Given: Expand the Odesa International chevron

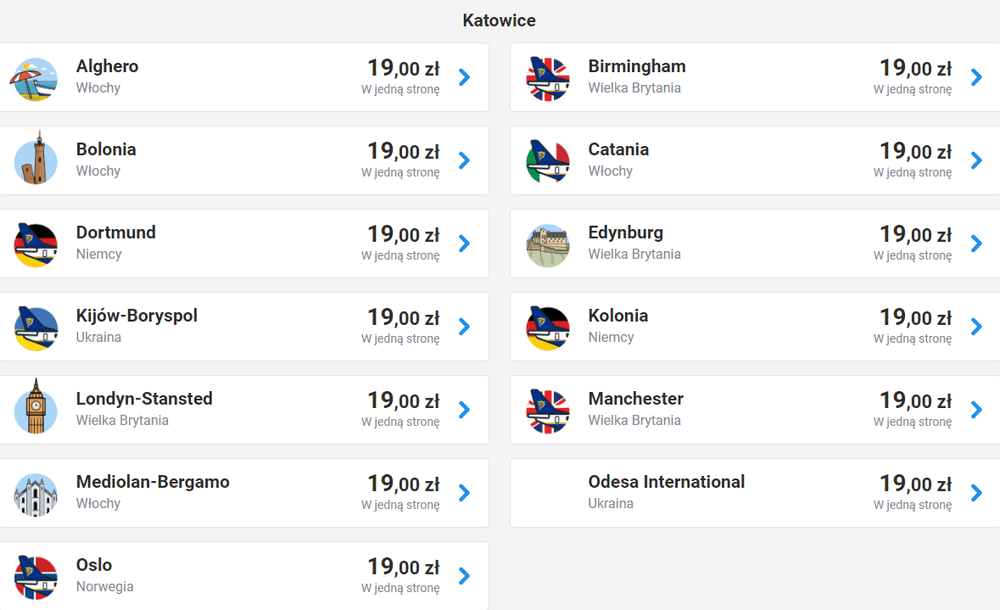Looking at the screenshot, I should tap(976, 493).
